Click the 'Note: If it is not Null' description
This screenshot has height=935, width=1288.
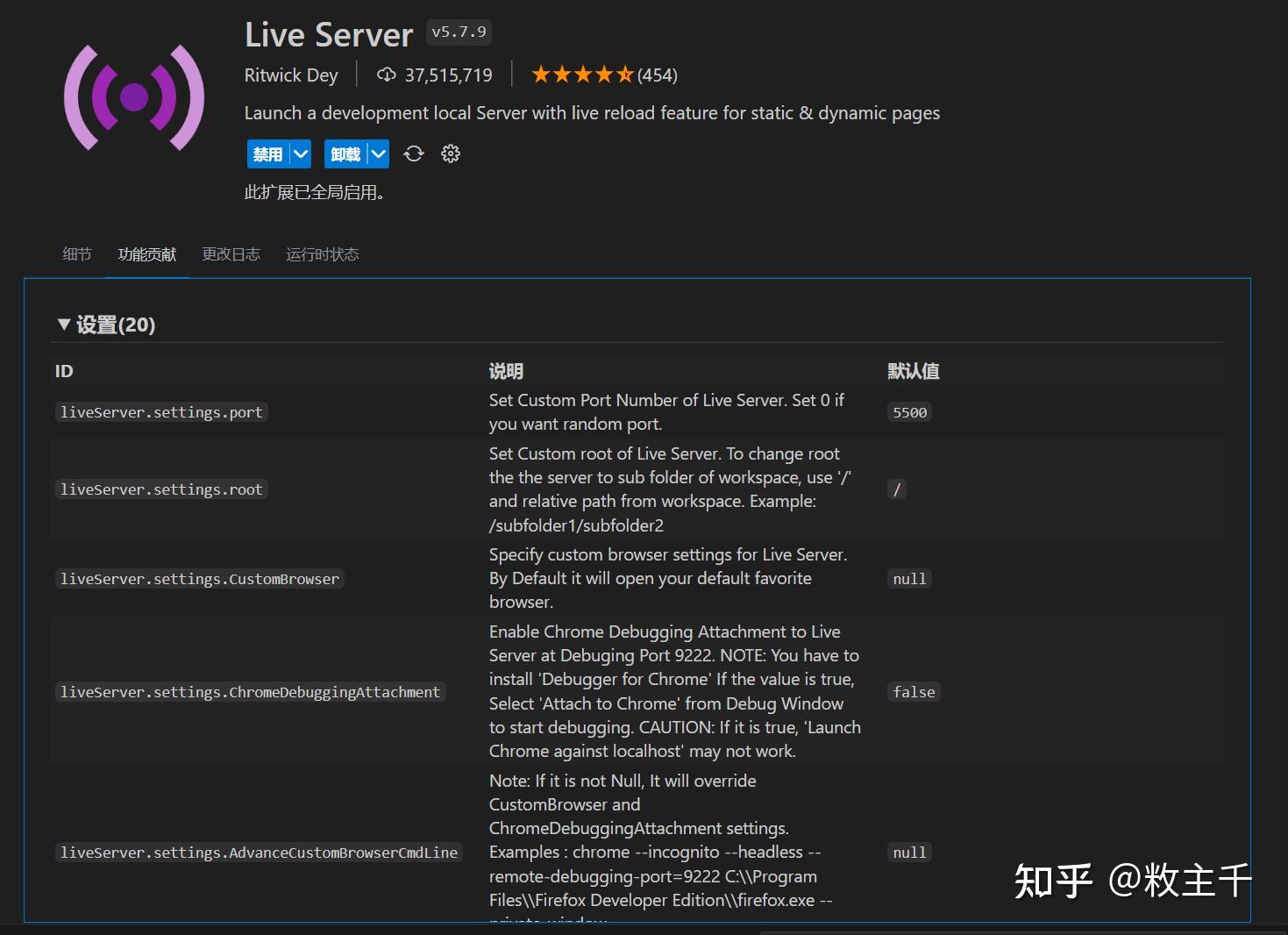click(662, 849)
